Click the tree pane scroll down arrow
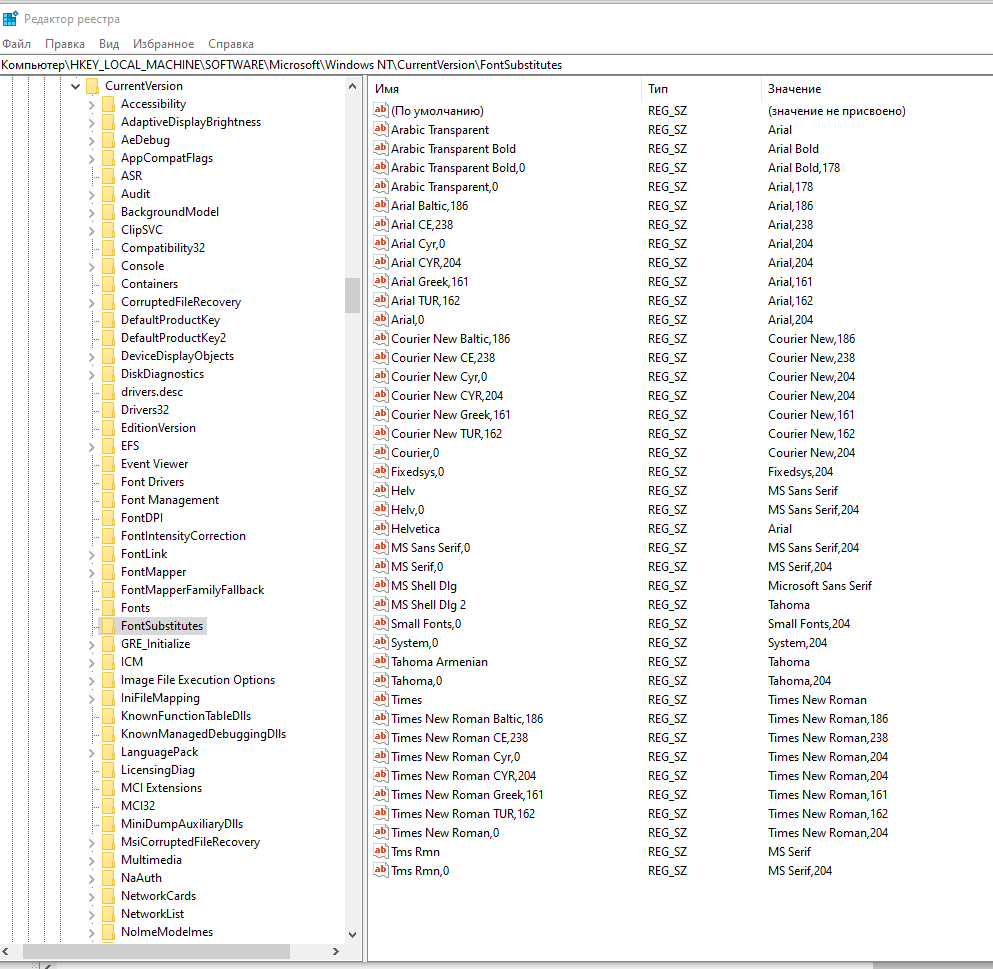The image size is (993, 969). coord(353,934)
